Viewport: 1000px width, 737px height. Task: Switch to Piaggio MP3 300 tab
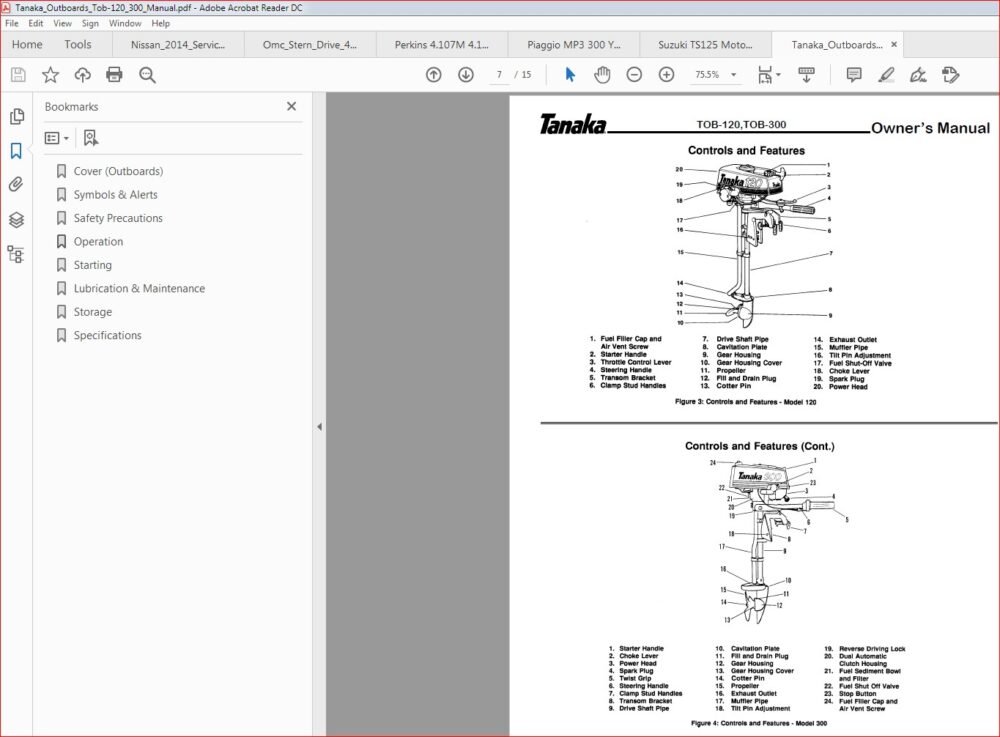pos(573,45)
